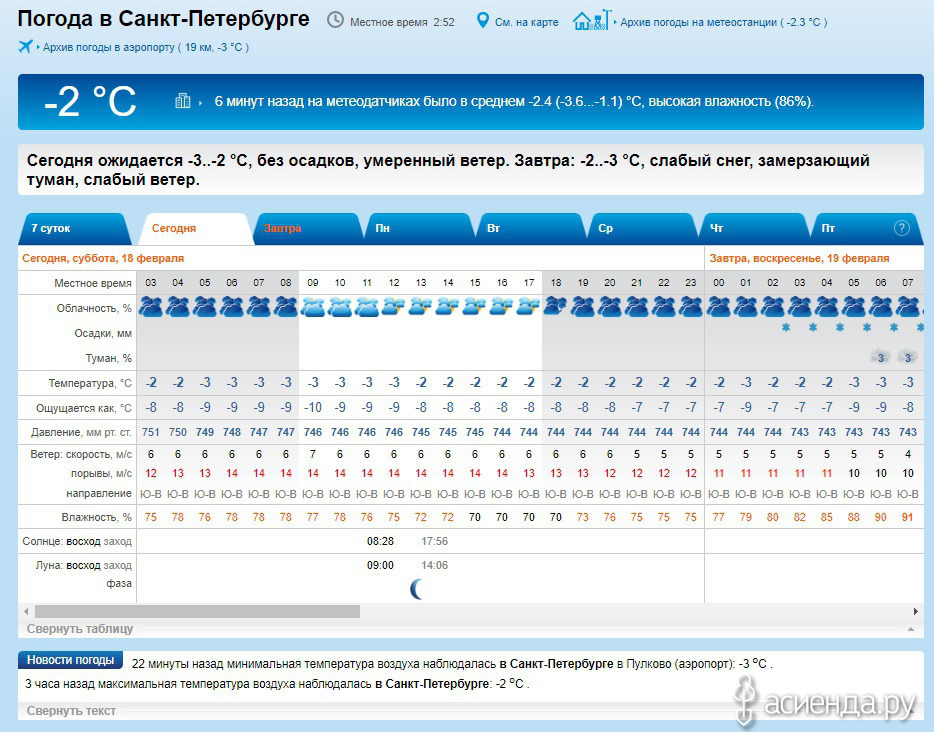Open the 'Вт' forecast tab
Image resolution: width=934 pixels, height=732 pixels.
(532, 229)
